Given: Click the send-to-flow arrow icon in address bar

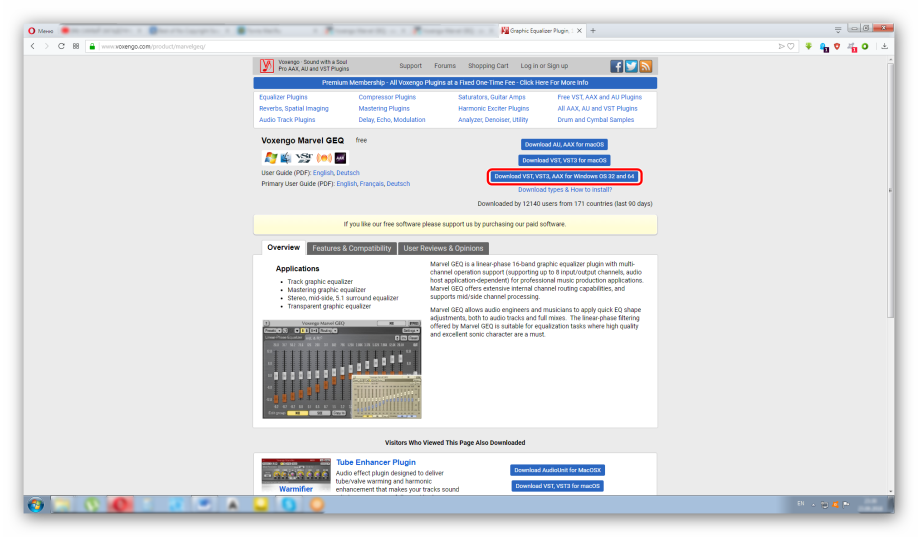Looking at the screenshot, I should point(781,46).
